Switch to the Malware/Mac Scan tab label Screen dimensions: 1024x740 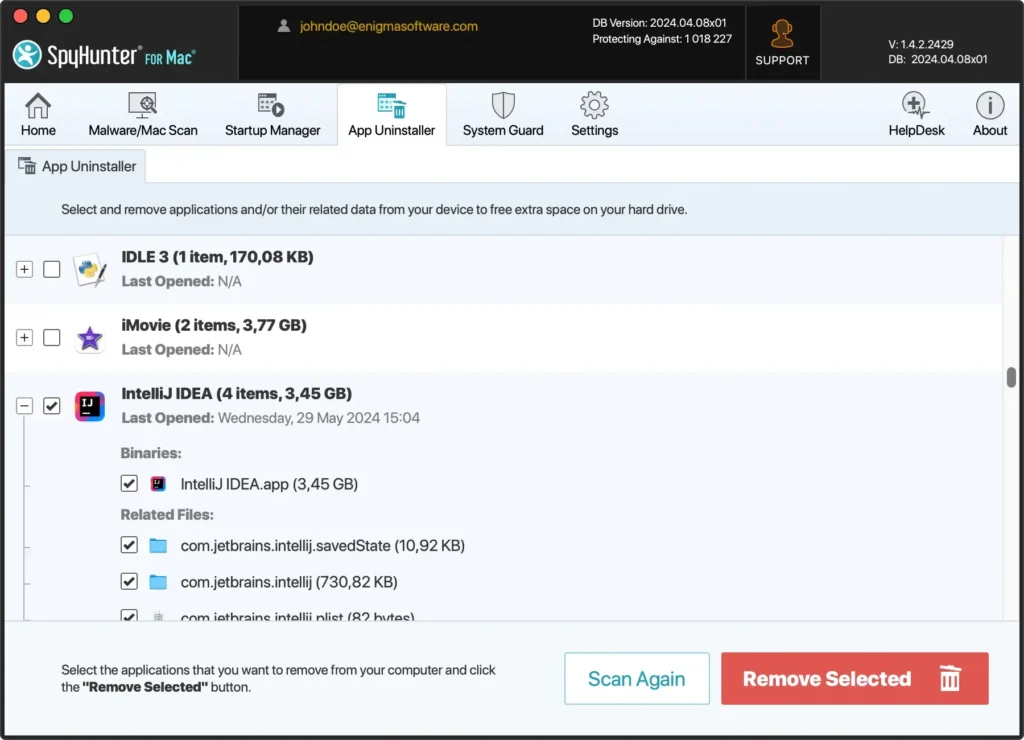143,130
